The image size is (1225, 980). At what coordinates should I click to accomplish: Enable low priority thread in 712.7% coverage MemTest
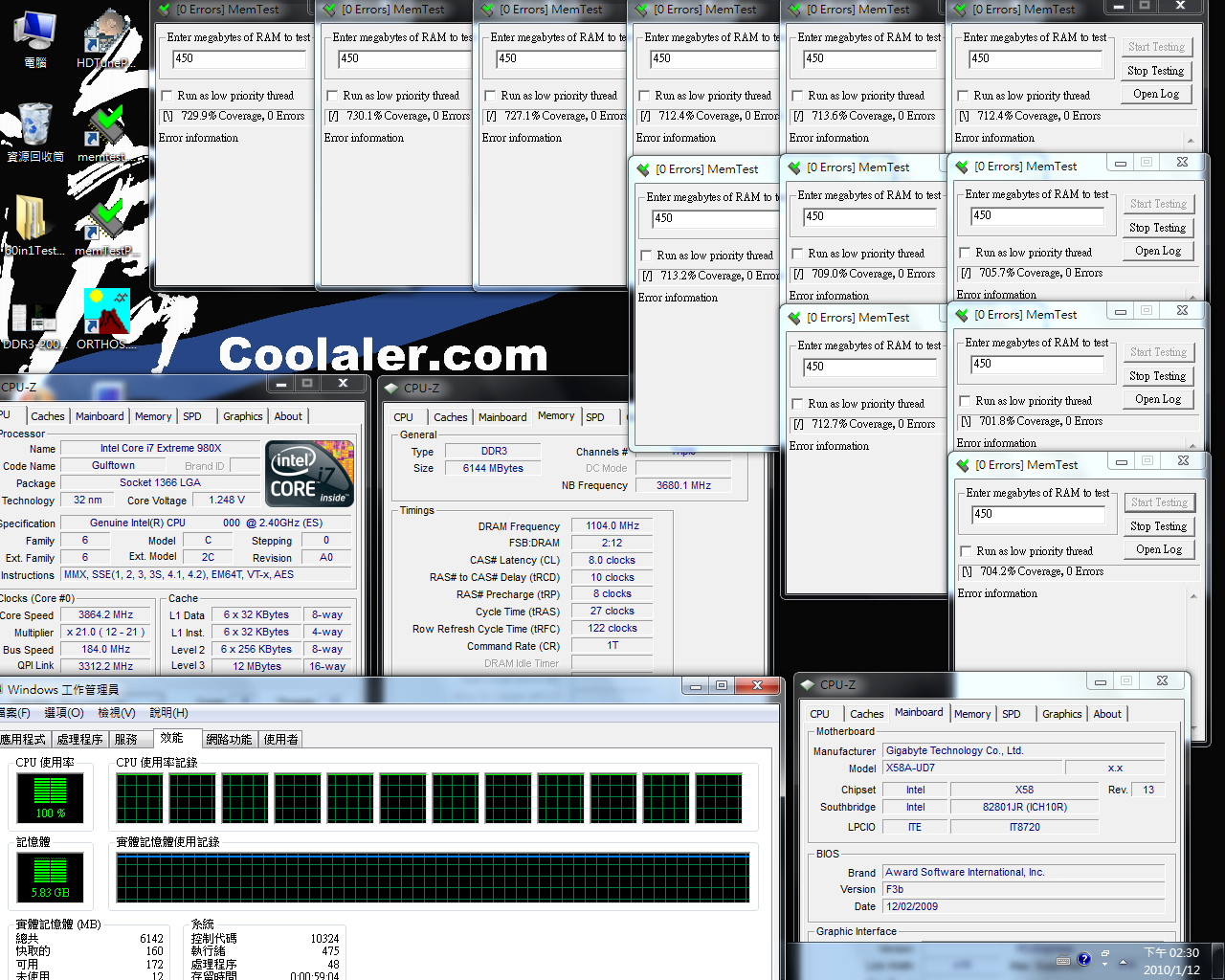798,404
